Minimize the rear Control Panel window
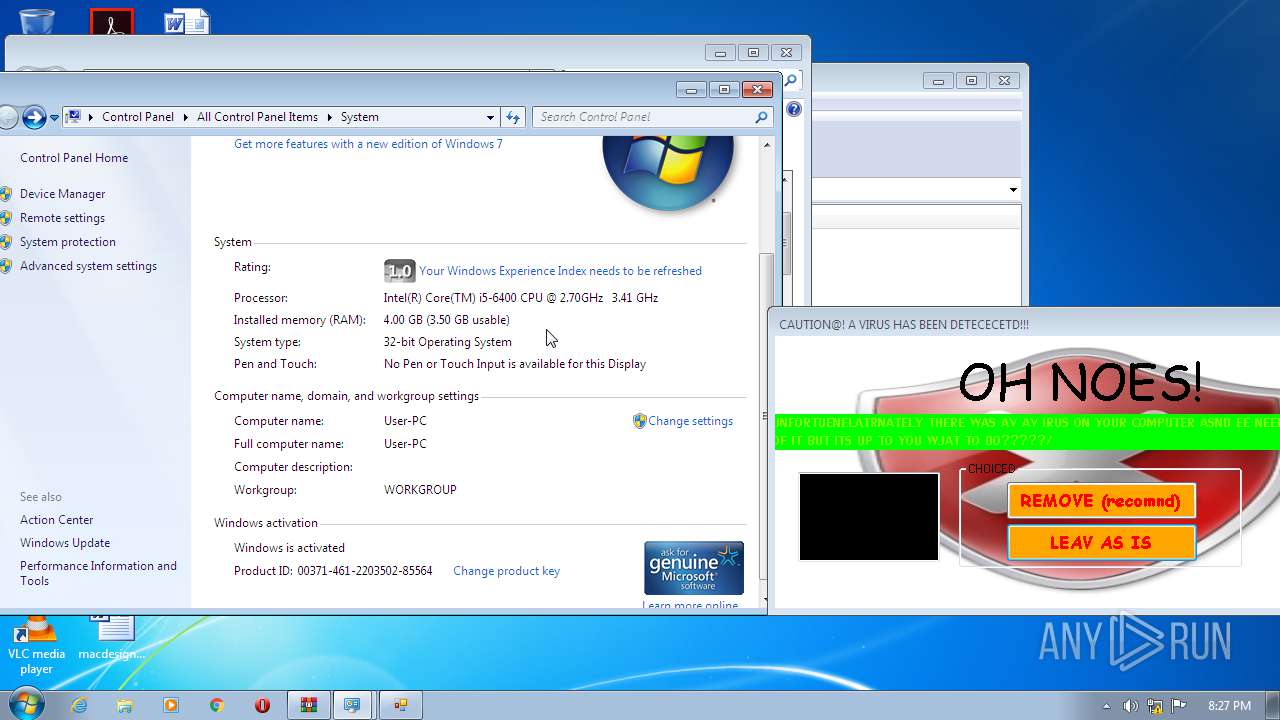This screenshot has height=720, width=1280. [720, 53]
